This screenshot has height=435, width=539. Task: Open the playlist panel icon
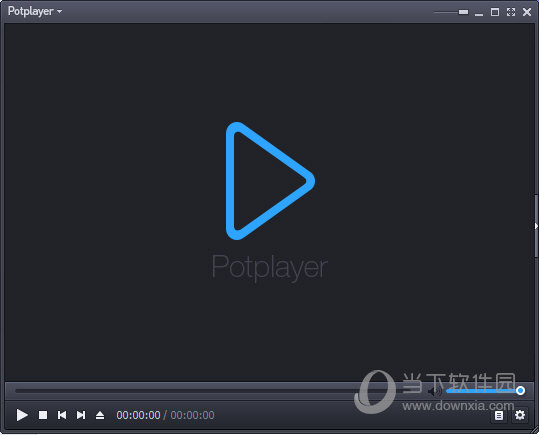tap(499, 415)
